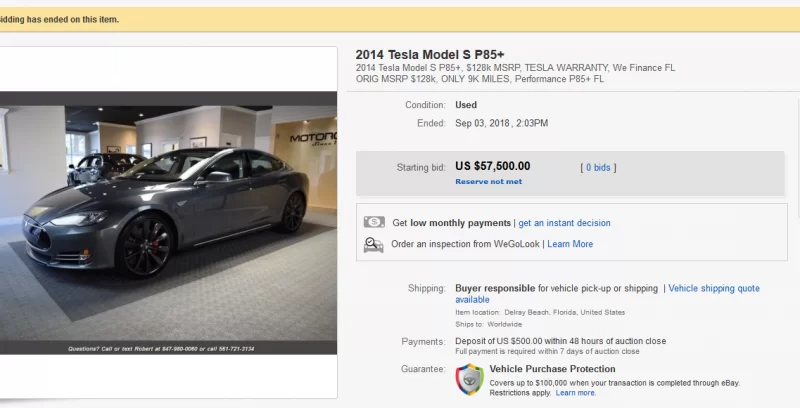Click the bold "low monthly payments" text
This screenshot has width=800, height=408.
point(460,223)
